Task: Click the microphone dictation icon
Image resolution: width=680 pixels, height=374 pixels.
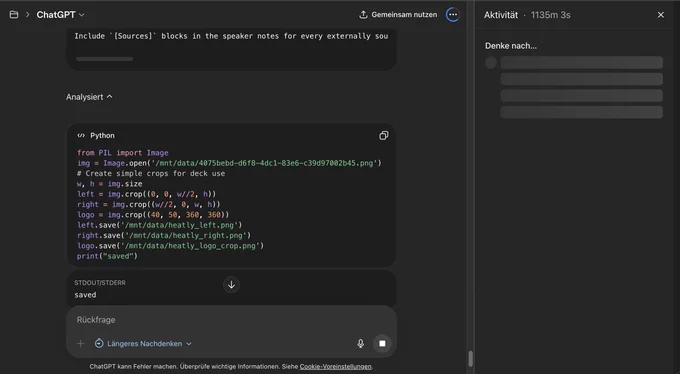Action: pos(360,344)
